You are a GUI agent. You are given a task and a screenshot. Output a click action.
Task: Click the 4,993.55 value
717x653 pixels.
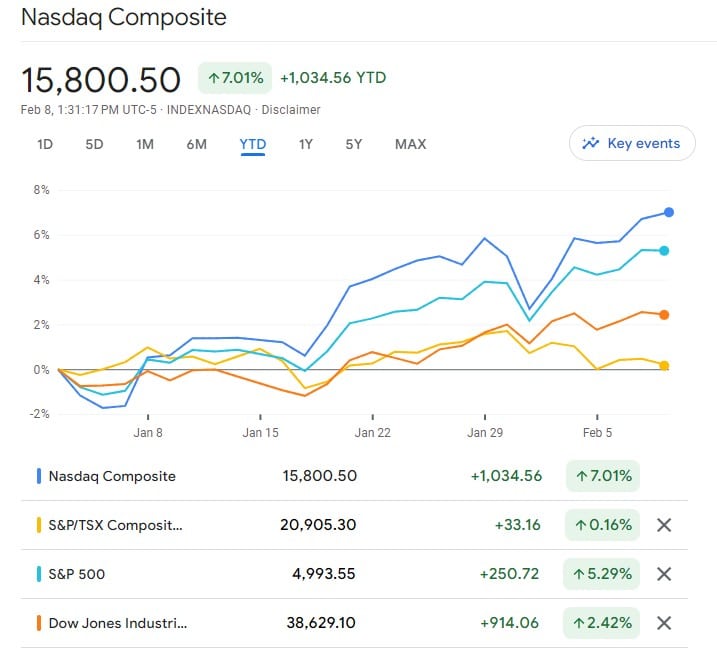coord(324,574)
